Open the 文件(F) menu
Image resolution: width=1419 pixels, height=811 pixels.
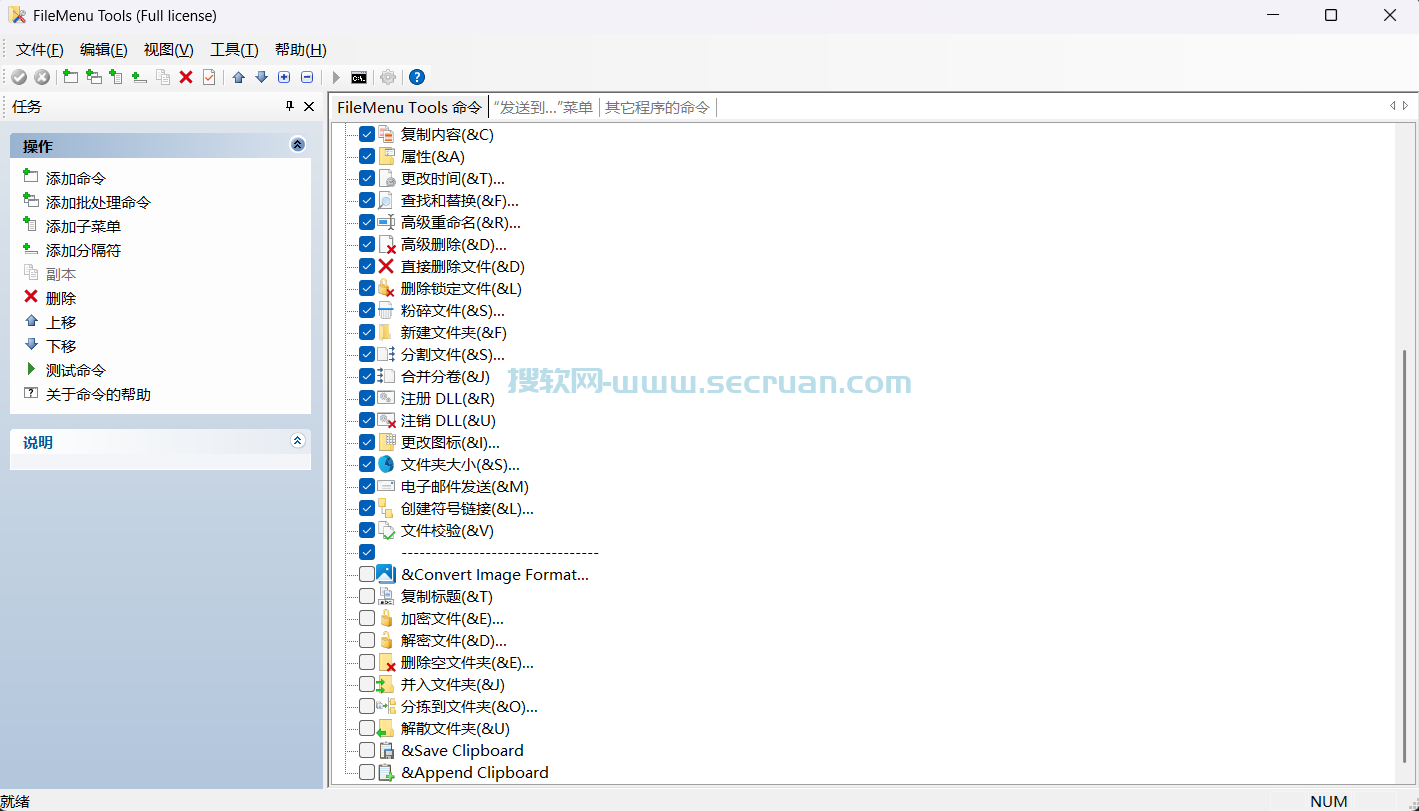point(40,50)
